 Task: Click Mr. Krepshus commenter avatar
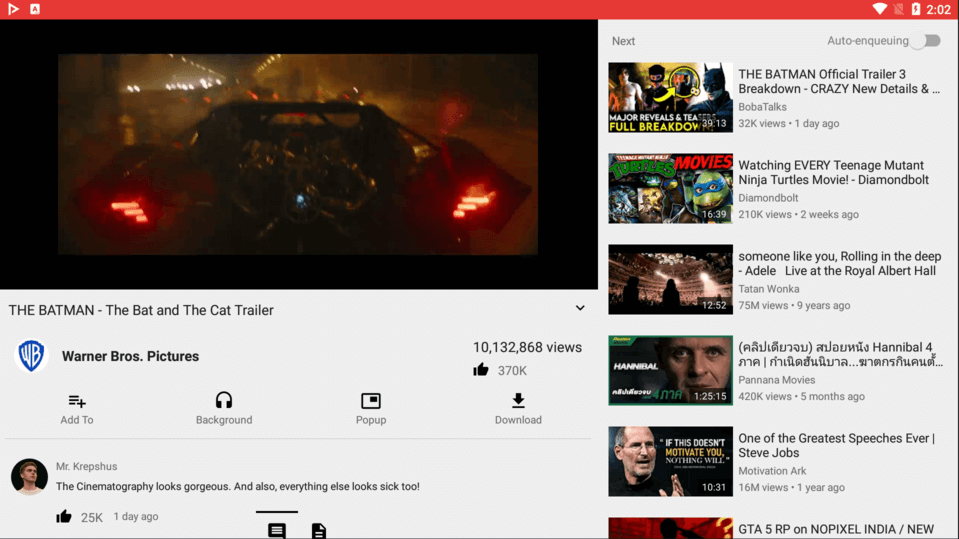pos(30,477)
